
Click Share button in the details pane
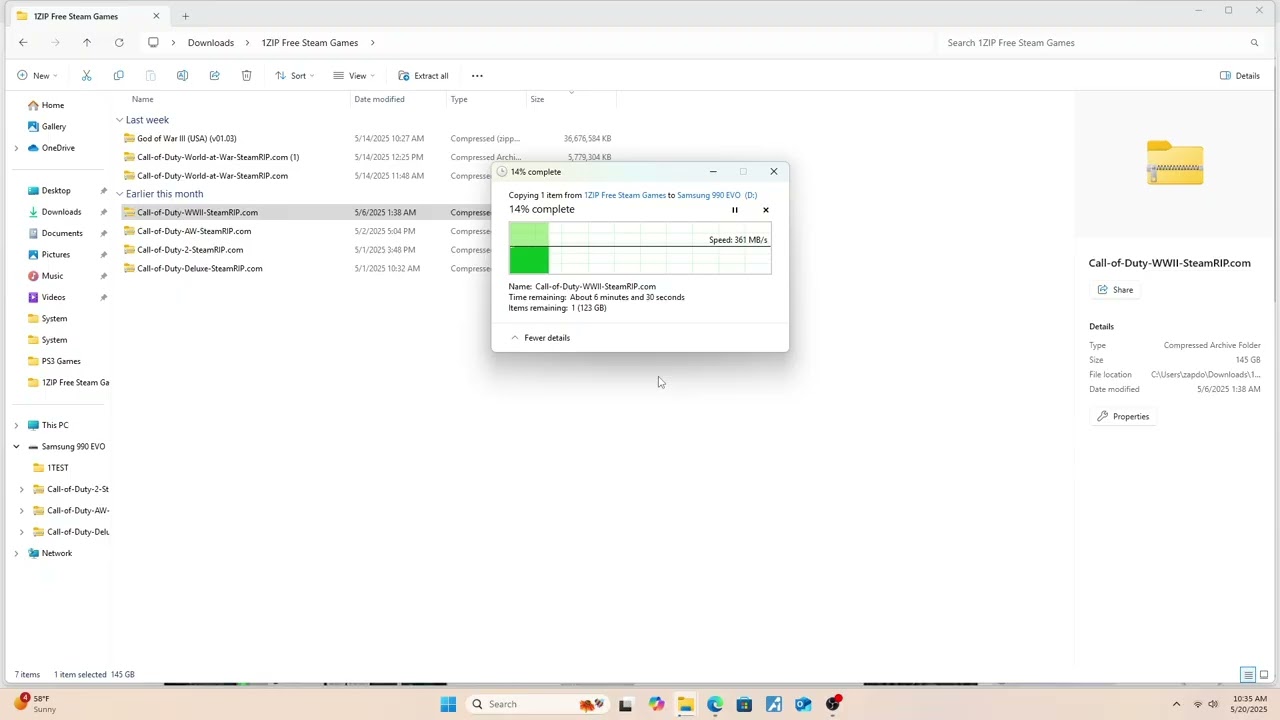[1115, 290]
